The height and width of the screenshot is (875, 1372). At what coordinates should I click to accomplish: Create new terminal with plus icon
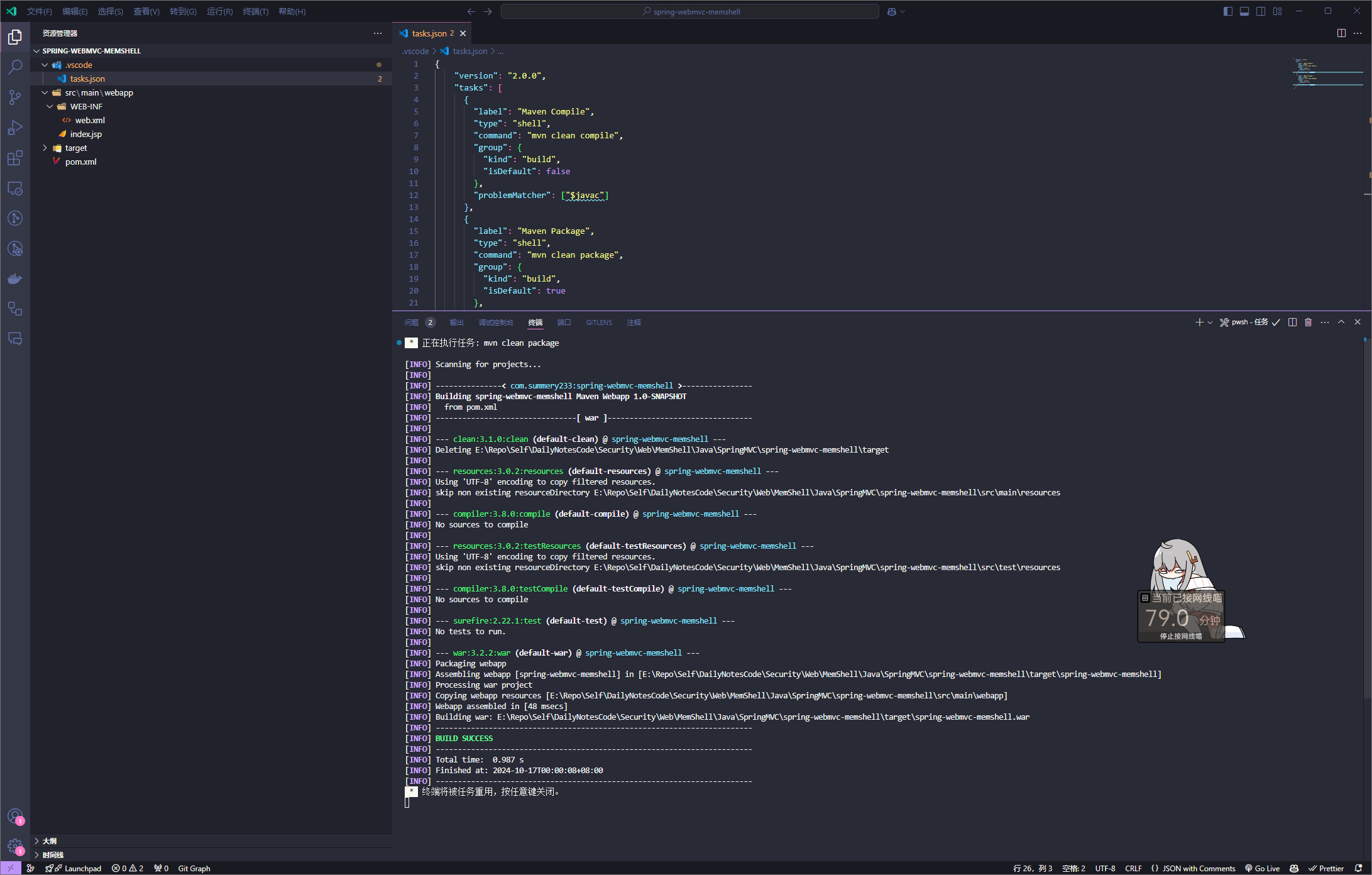coord(1199,322)
